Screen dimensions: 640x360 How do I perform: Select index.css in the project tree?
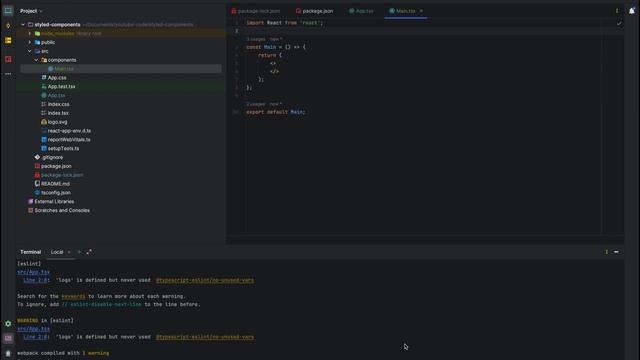pyautogui.click(x=58, y=104)
